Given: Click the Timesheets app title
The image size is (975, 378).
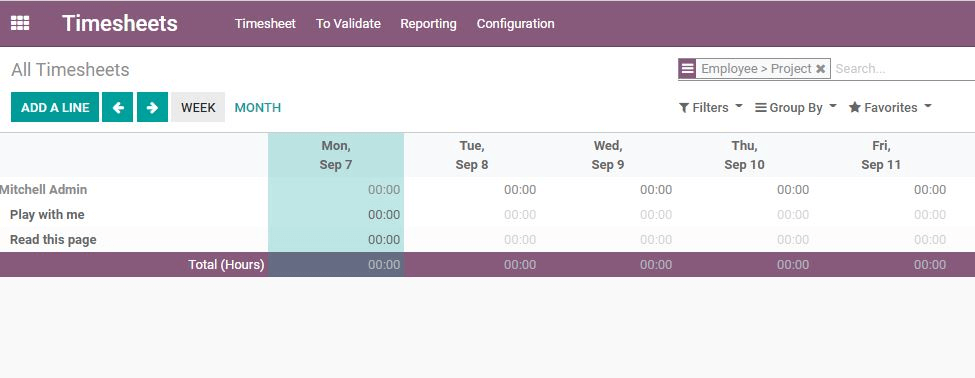Looking at the screenshot, I should click(120, 24).
